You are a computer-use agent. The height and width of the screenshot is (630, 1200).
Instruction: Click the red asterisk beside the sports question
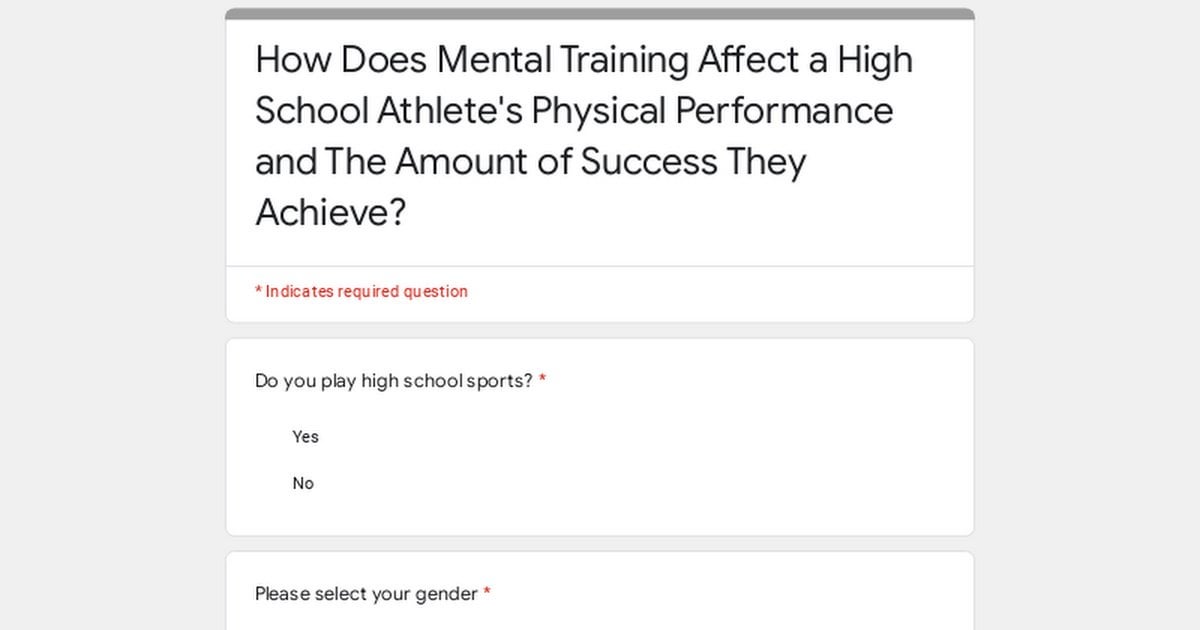[x=543, y=380]
